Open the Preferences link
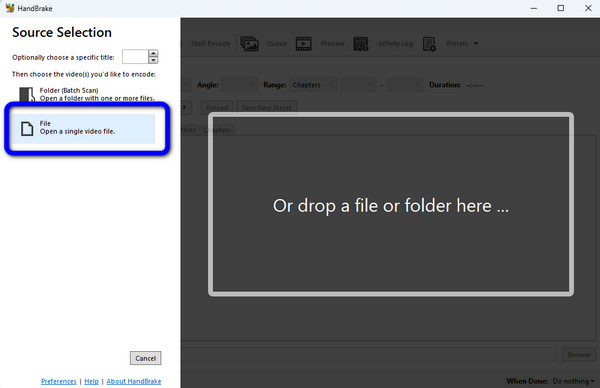This screenshot has height=388, width=600. 59,381
